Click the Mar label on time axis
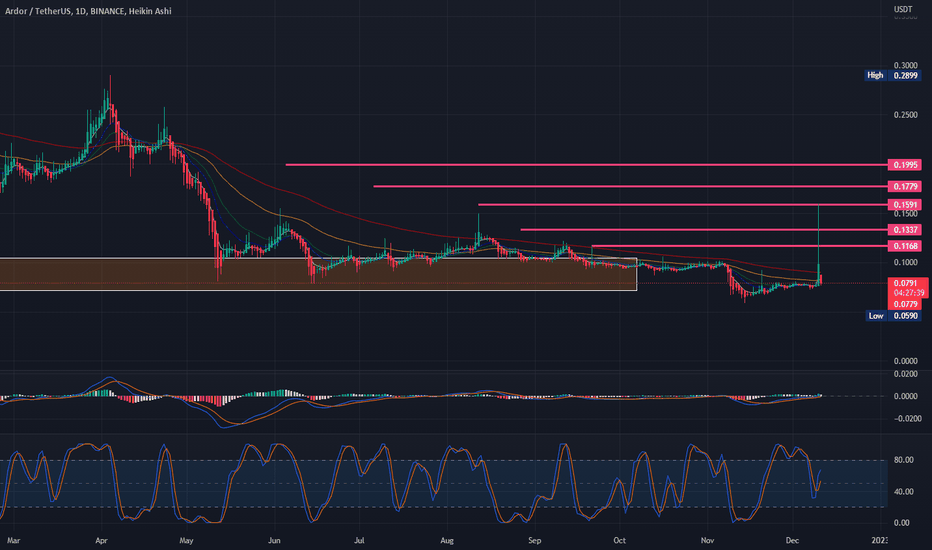 [x=13, y=540]
